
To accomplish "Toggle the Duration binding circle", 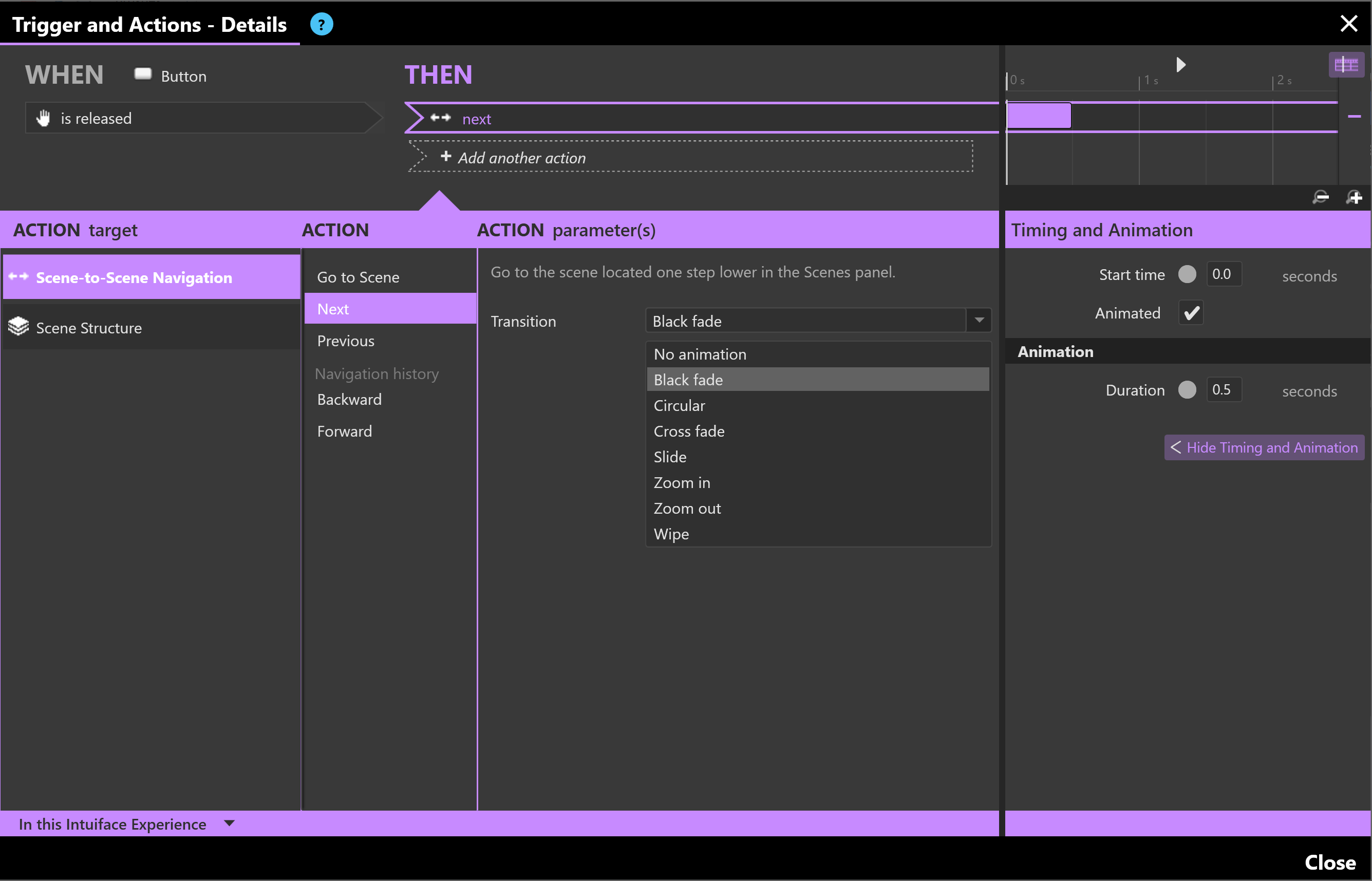I will [x=1187, y=390].
